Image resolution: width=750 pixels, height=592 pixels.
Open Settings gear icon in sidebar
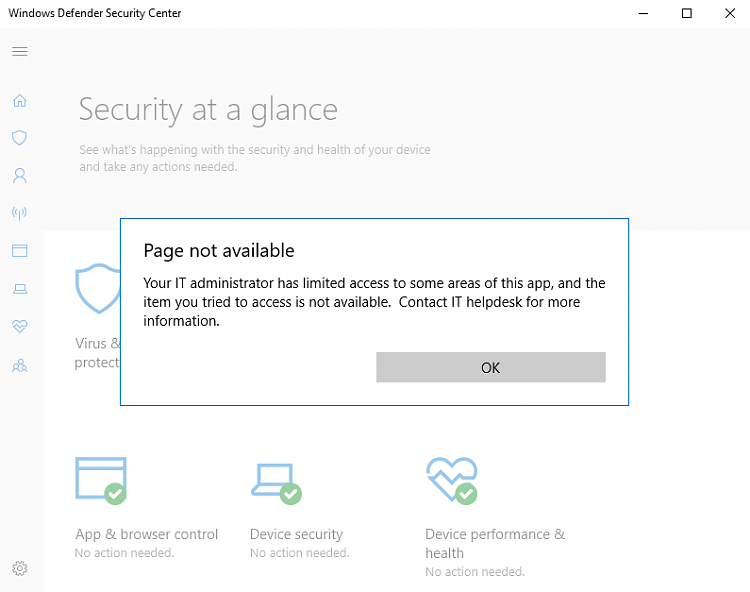(20, 569)
